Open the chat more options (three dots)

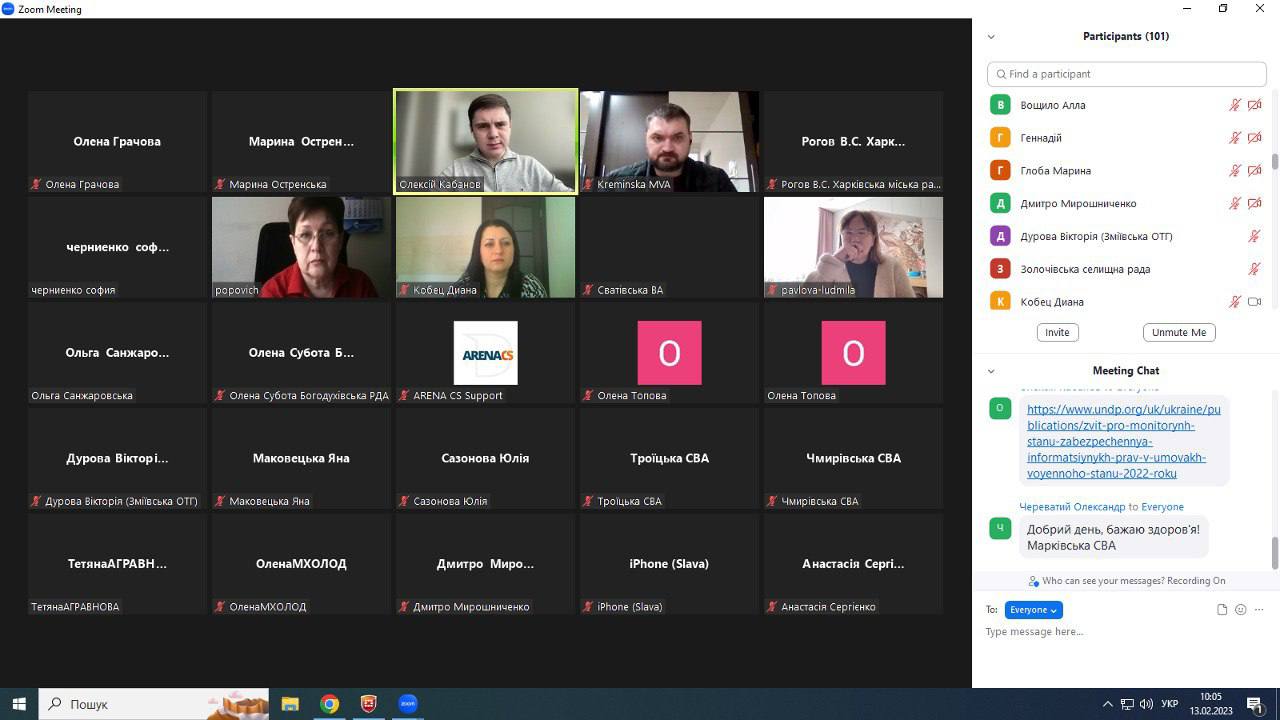[x=1259, y=610]
